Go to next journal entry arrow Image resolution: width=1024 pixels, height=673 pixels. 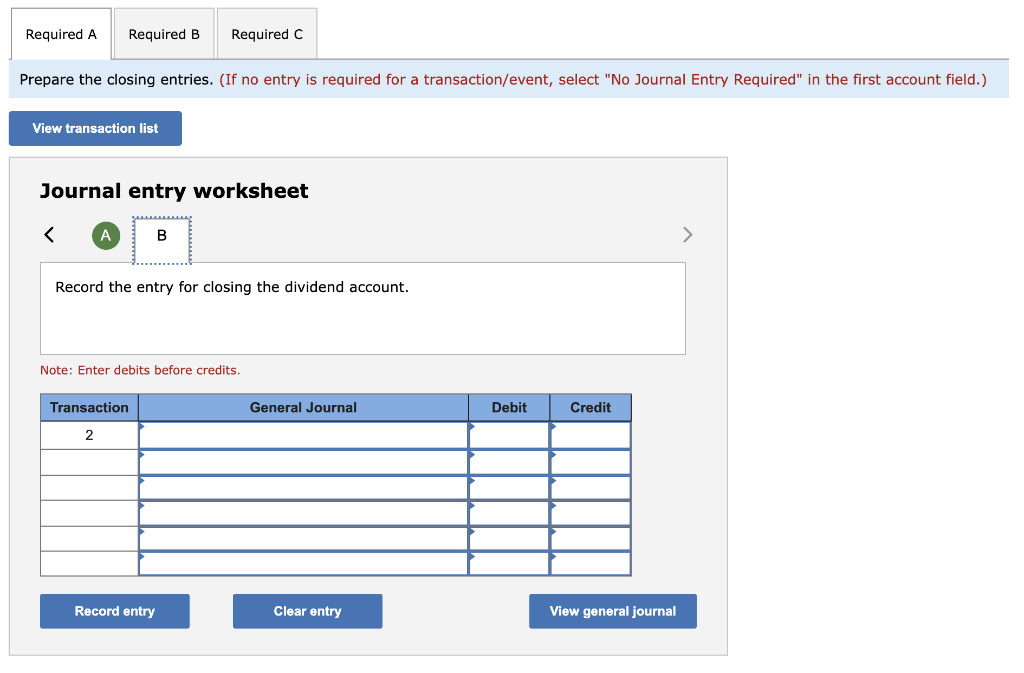[687, 235]
